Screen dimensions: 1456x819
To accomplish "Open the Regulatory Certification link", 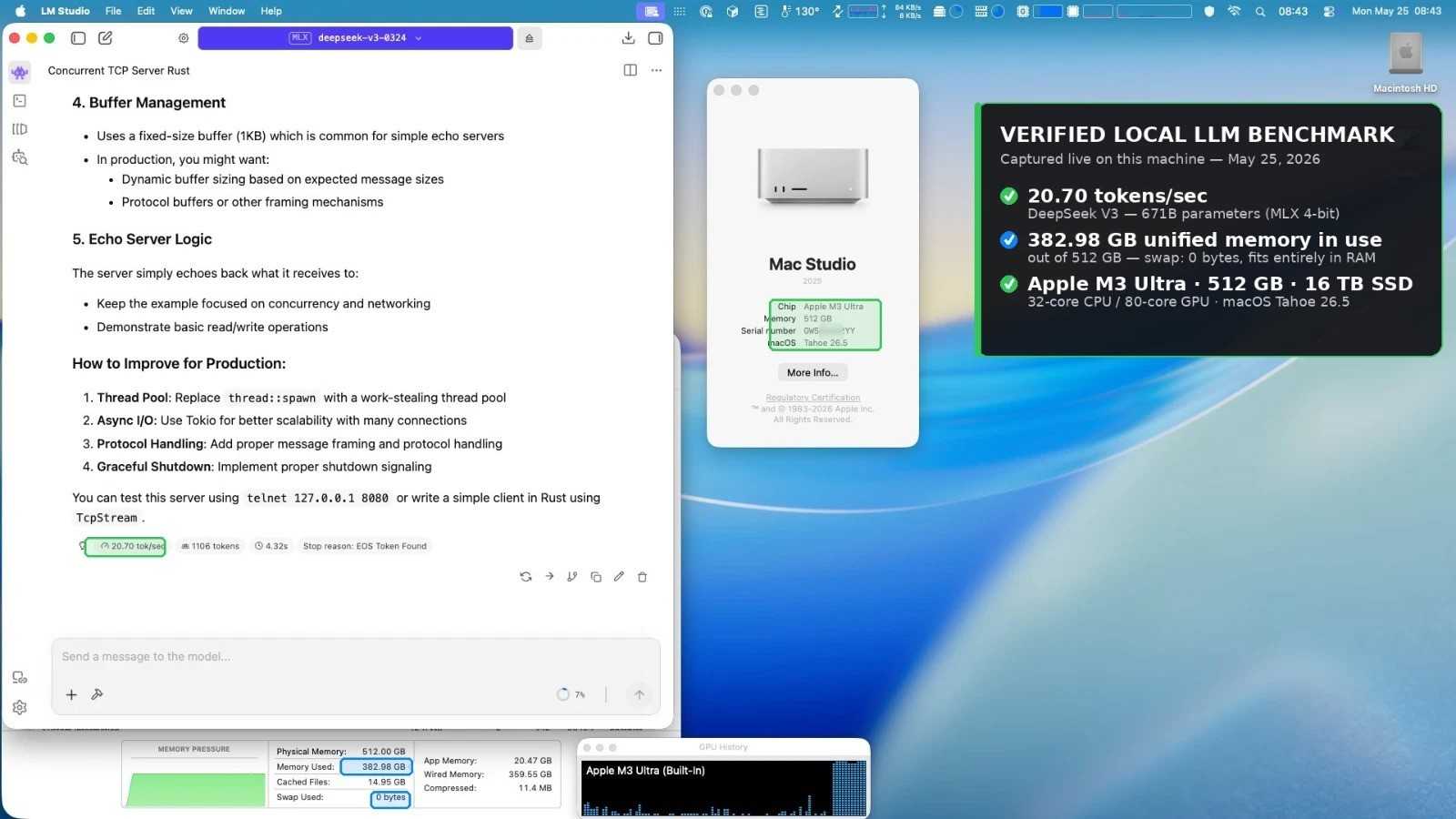I will point(813,398).
